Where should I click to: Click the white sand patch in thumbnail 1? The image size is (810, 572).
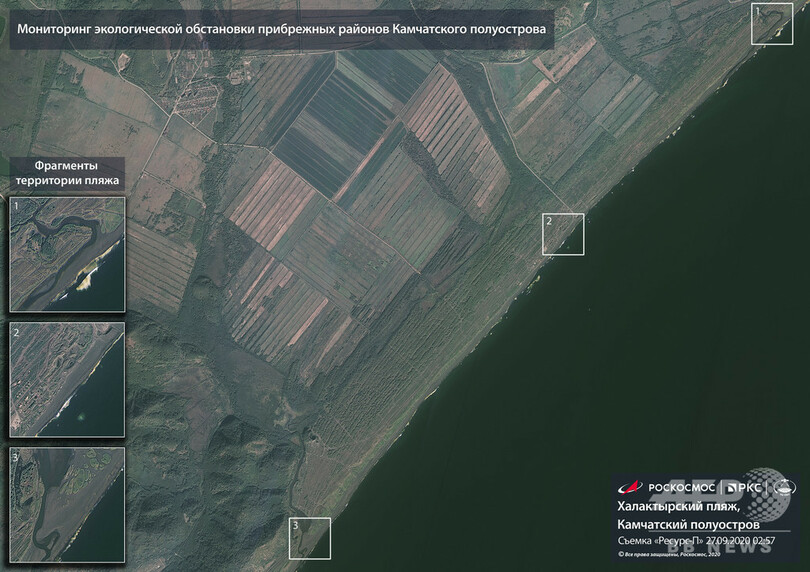tap(88, 275)
